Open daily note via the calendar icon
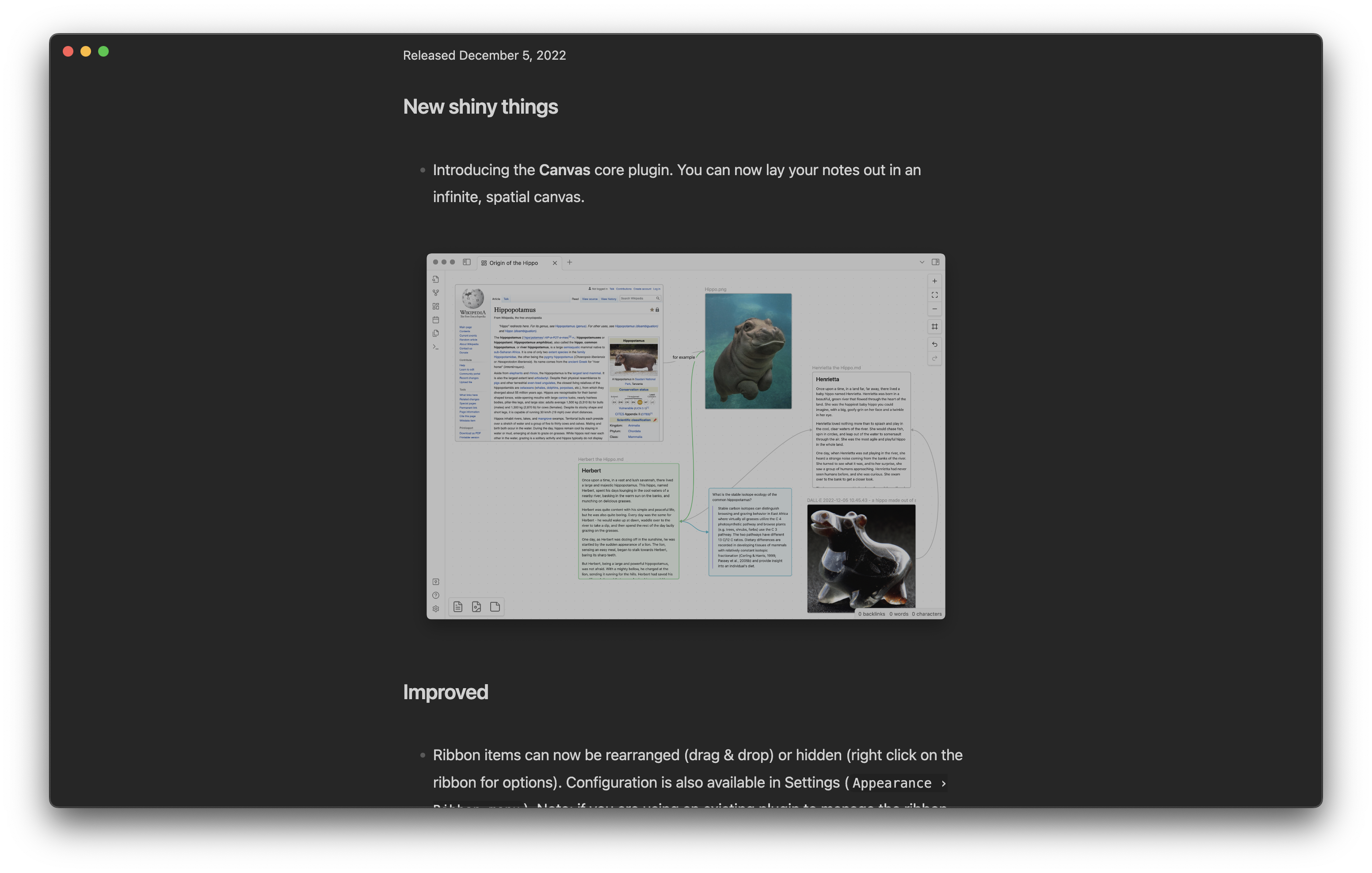1372x873 pixels. [435, 320]
